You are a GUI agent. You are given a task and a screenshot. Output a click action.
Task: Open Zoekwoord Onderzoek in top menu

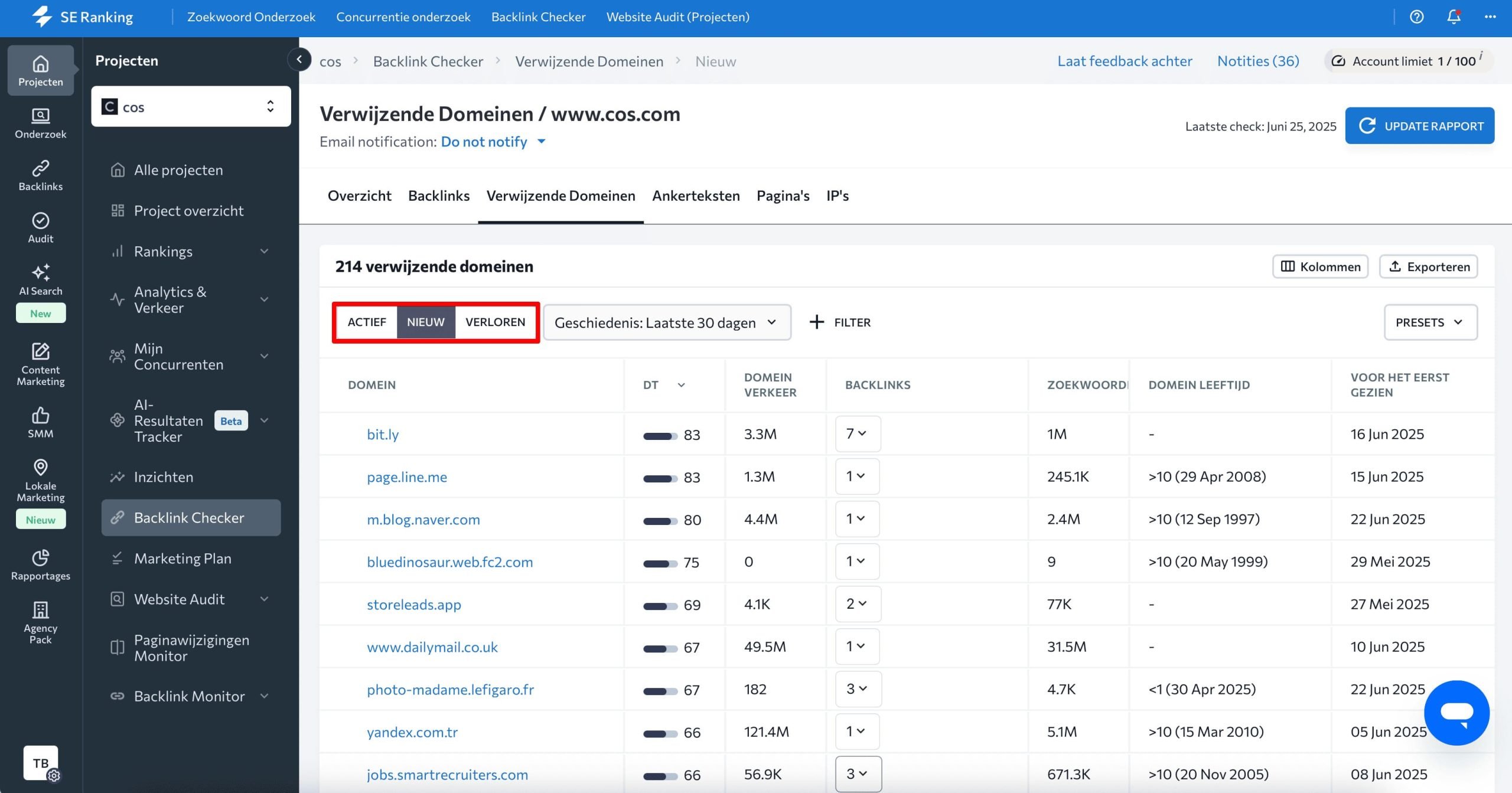click(251, 17)
